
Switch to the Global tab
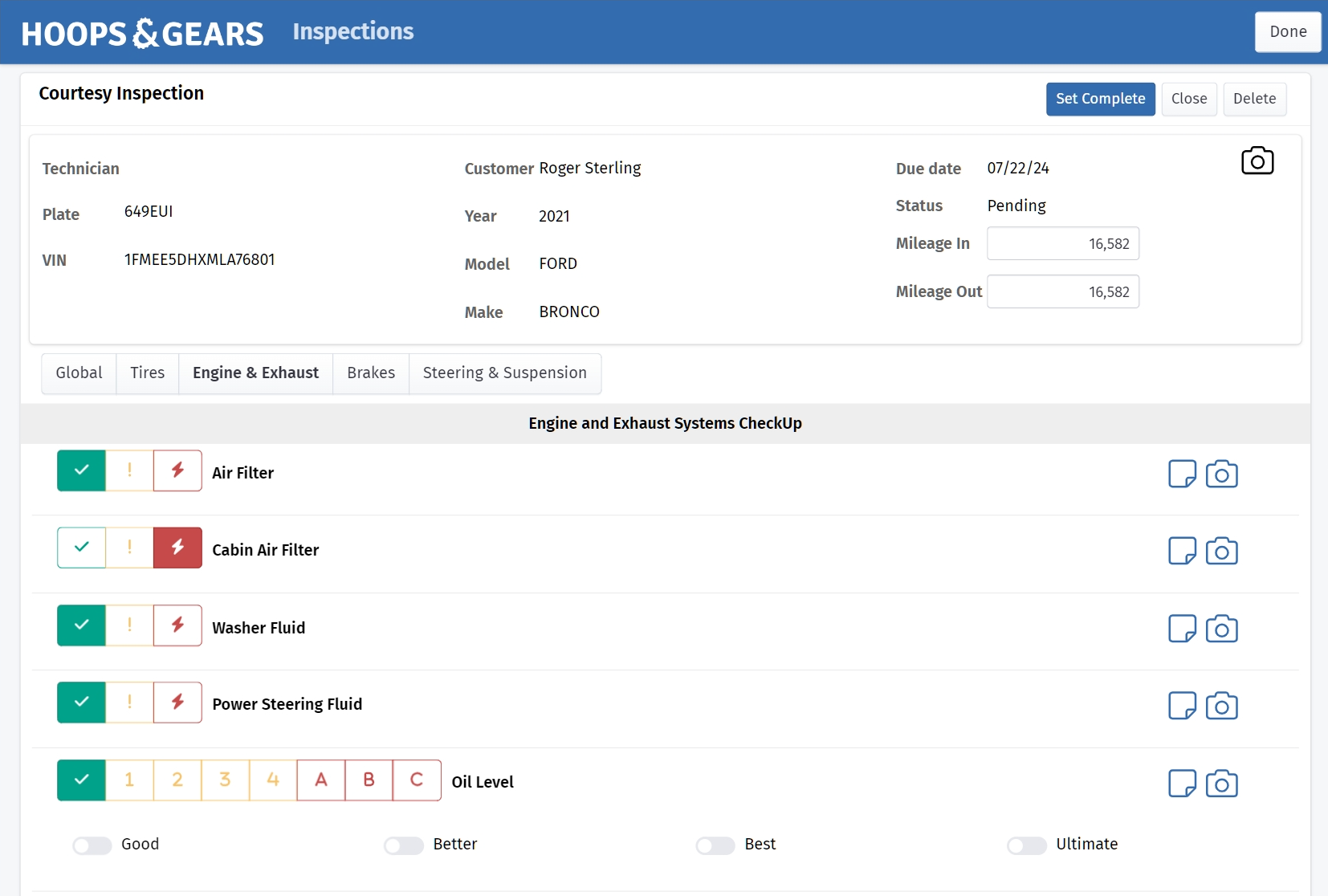point(79,373)
